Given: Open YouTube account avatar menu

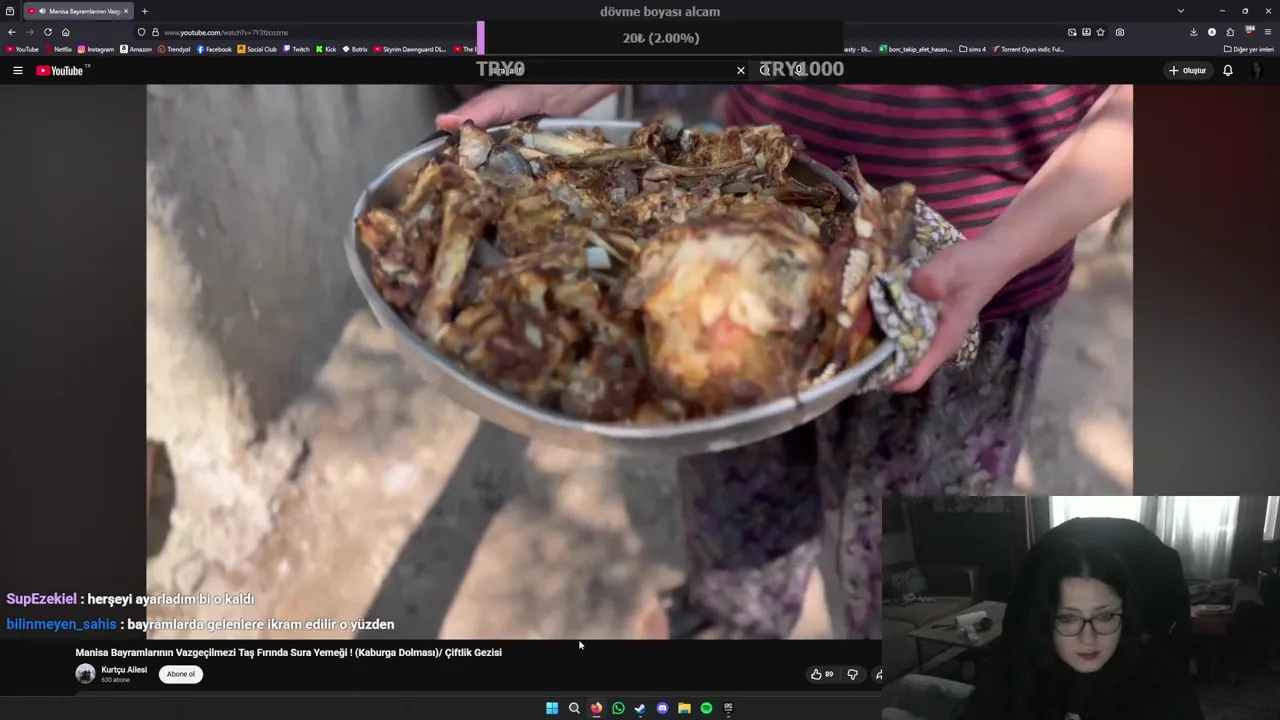Looking at the screenshot, I should (x=1258, y=70).
